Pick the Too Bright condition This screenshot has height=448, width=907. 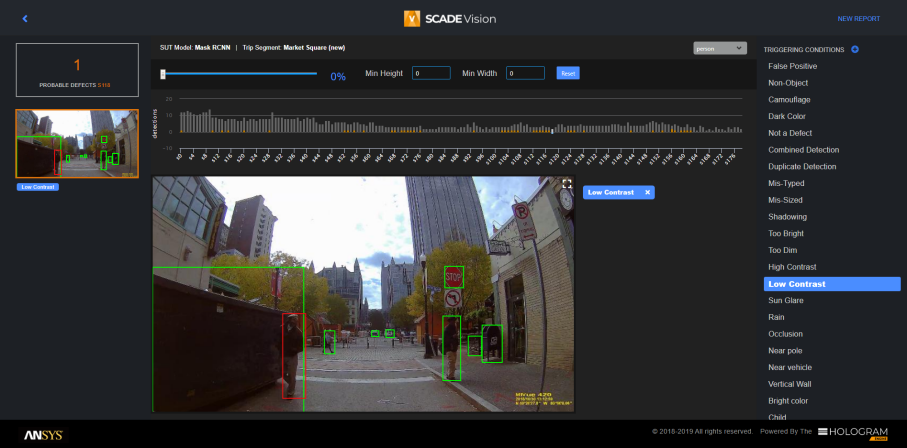786,234
